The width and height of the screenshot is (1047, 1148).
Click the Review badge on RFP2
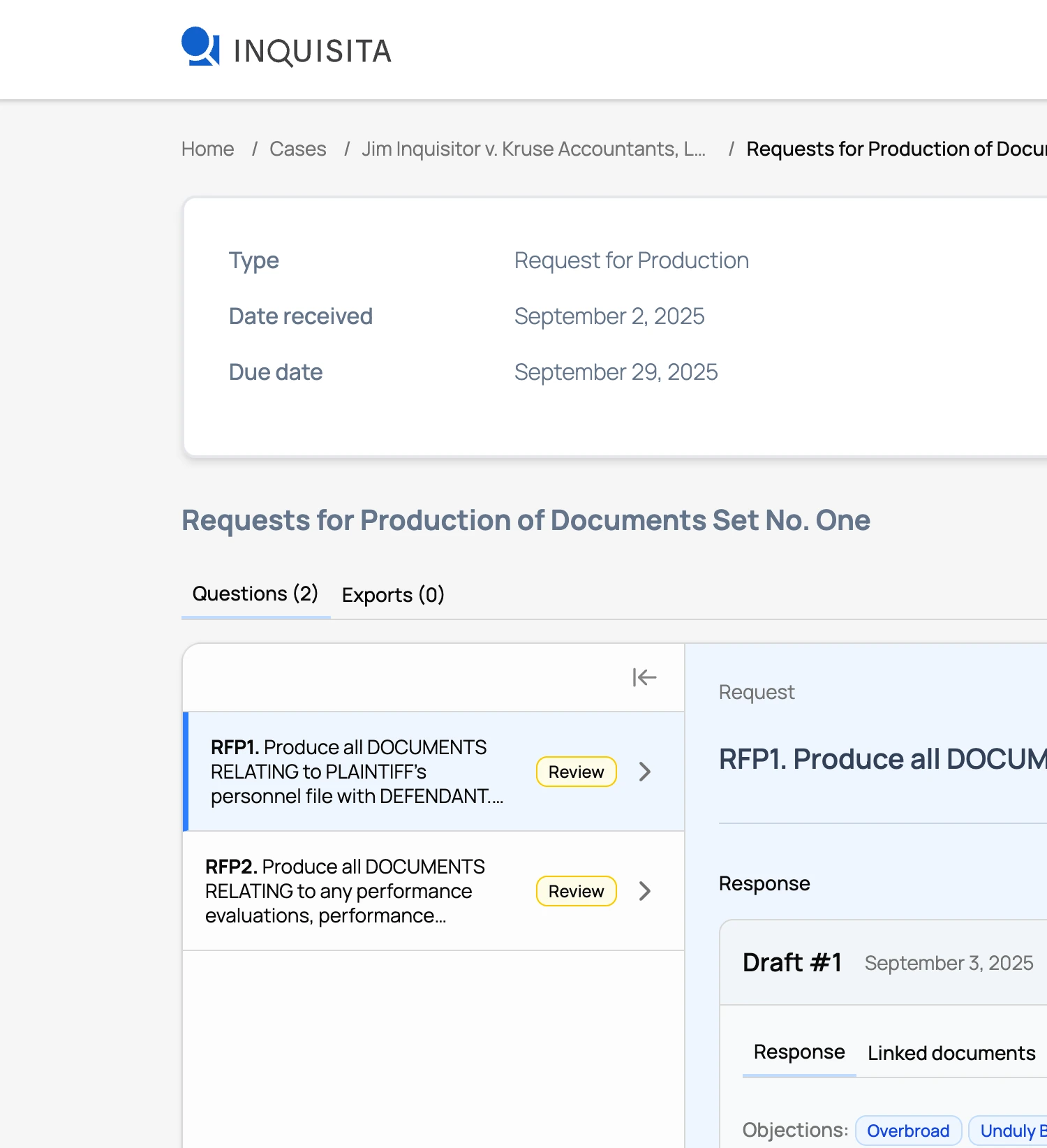(x=576, y=891)
